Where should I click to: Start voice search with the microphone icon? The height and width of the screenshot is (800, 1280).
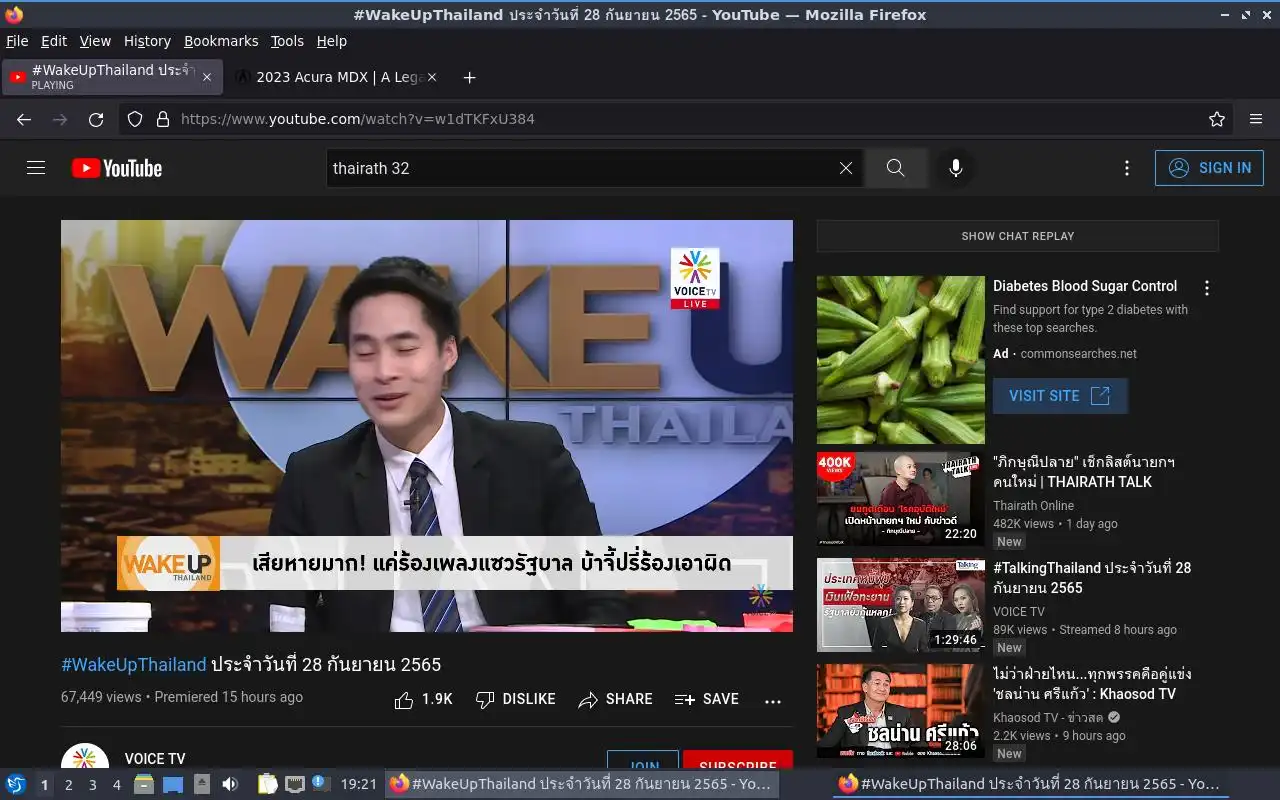pos(956,168)
